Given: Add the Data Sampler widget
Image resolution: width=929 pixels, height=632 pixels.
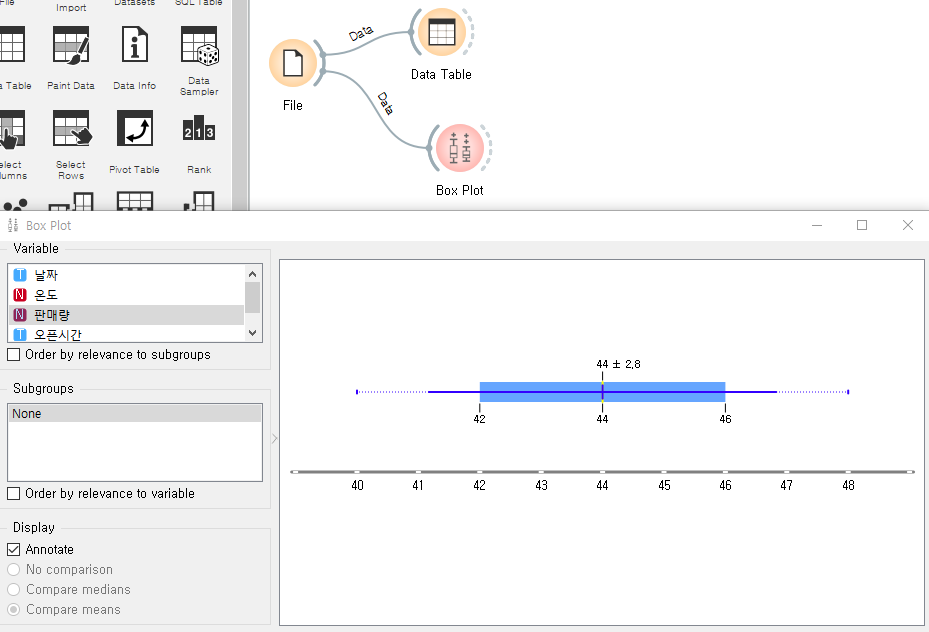Looking at the screenshot, I should pos(200,45).
